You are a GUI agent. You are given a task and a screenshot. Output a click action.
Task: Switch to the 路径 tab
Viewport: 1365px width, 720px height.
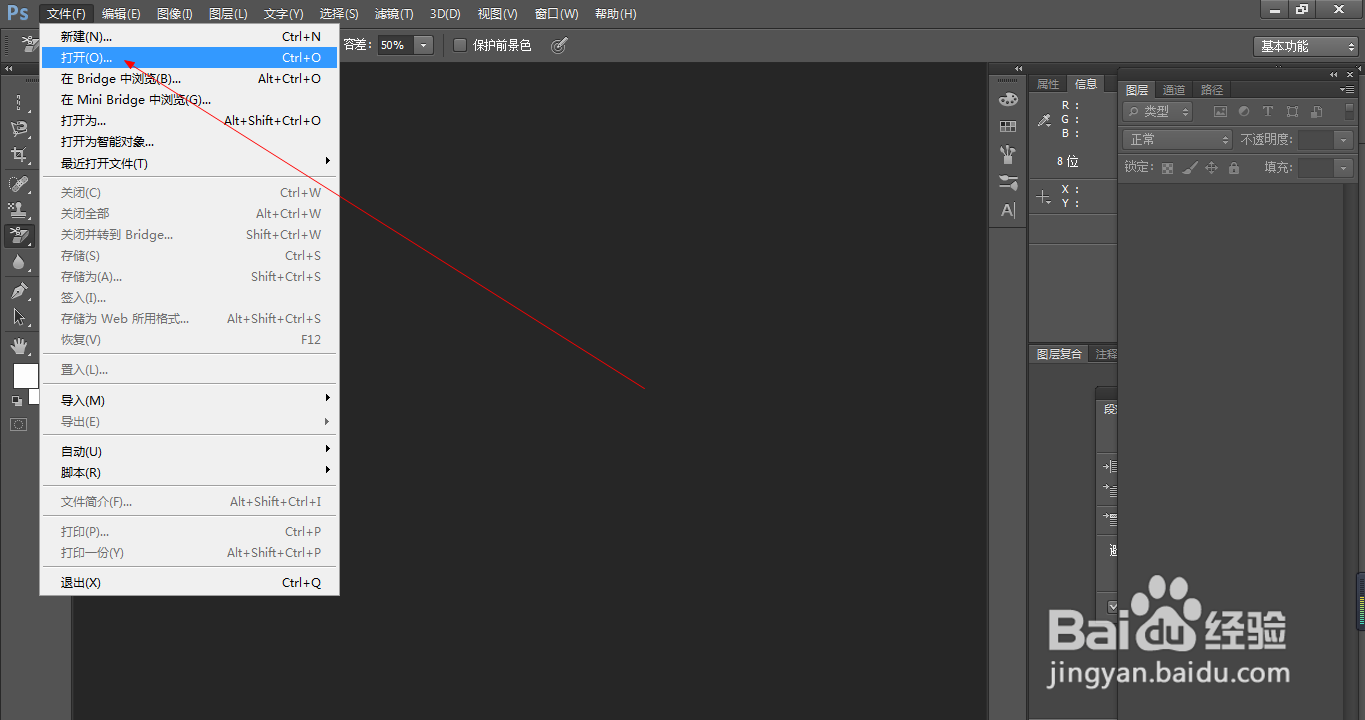tap(1212, 90)
